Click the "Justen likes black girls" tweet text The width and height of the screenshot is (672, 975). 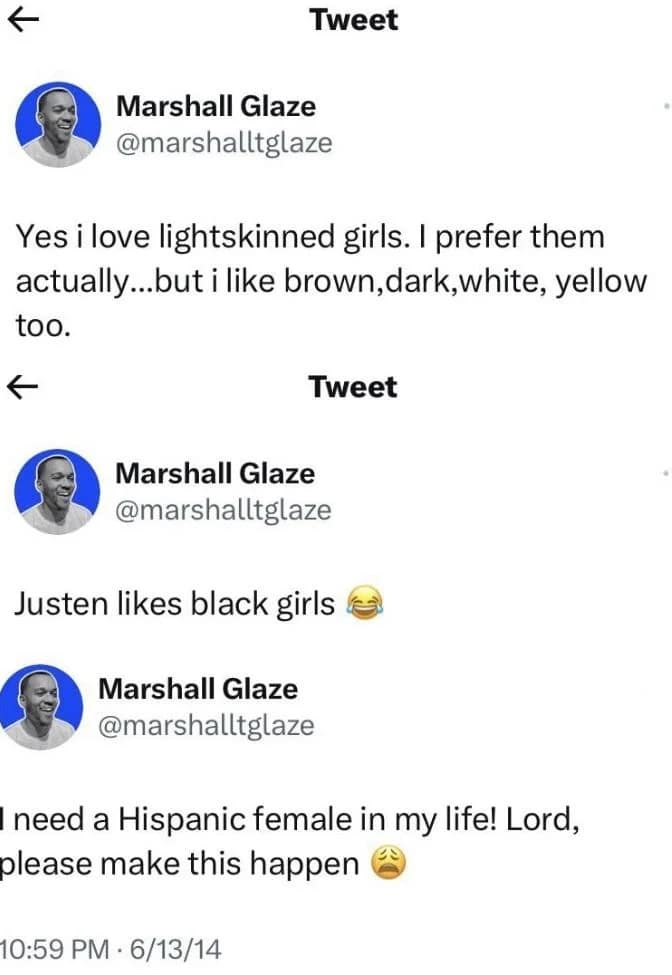(175, 603)
